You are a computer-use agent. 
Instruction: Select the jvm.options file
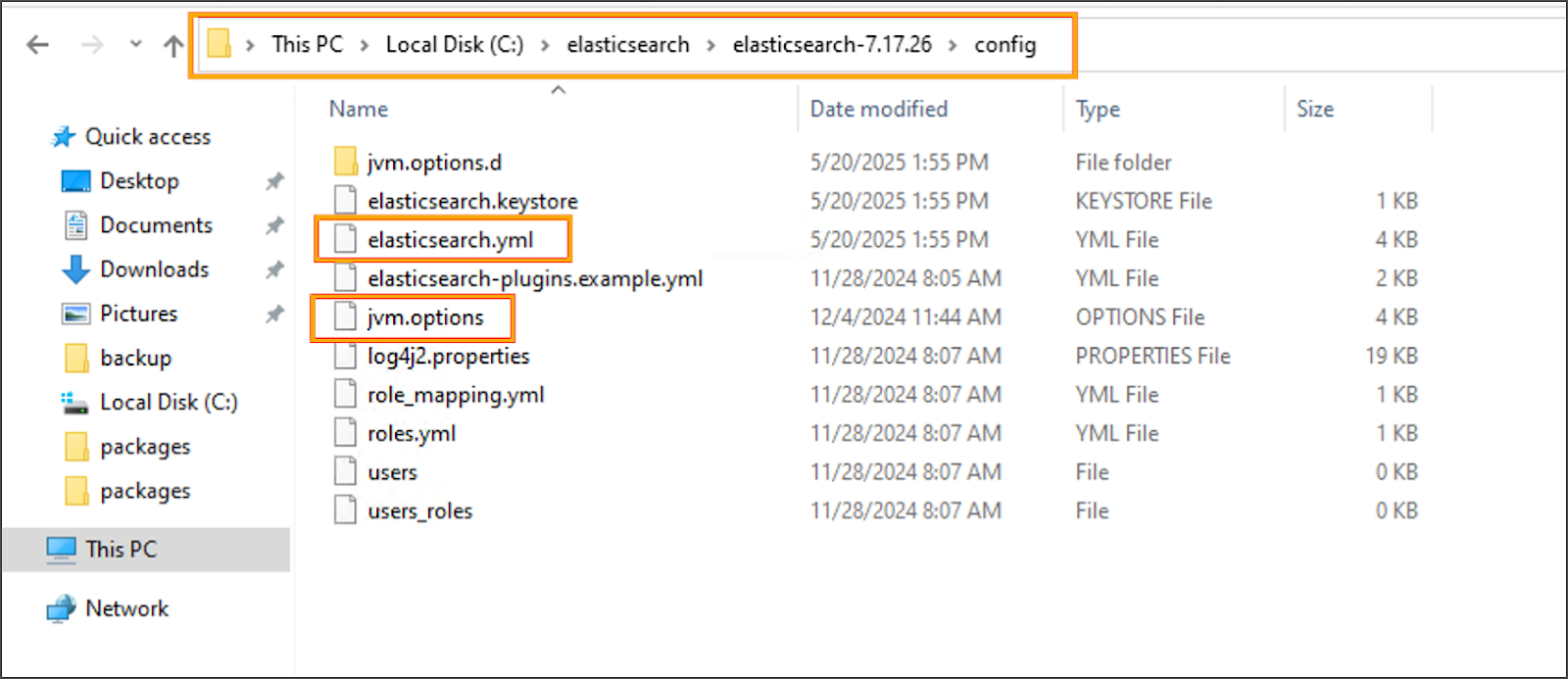425,317
